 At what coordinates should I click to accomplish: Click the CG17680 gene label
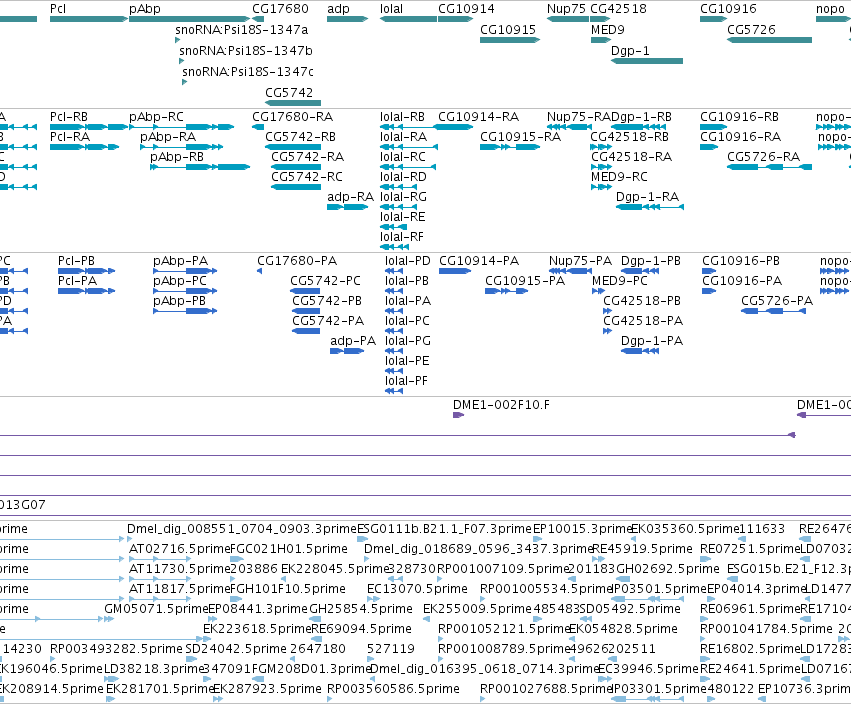280,9
